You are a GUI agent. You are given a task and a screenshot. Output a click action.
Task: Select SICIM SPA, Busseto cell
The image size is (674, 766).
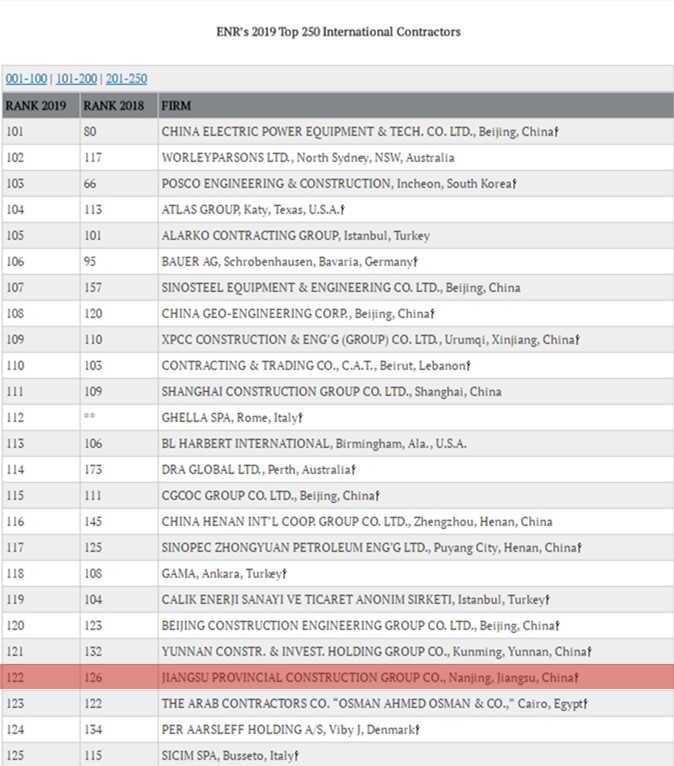[416, 755]
